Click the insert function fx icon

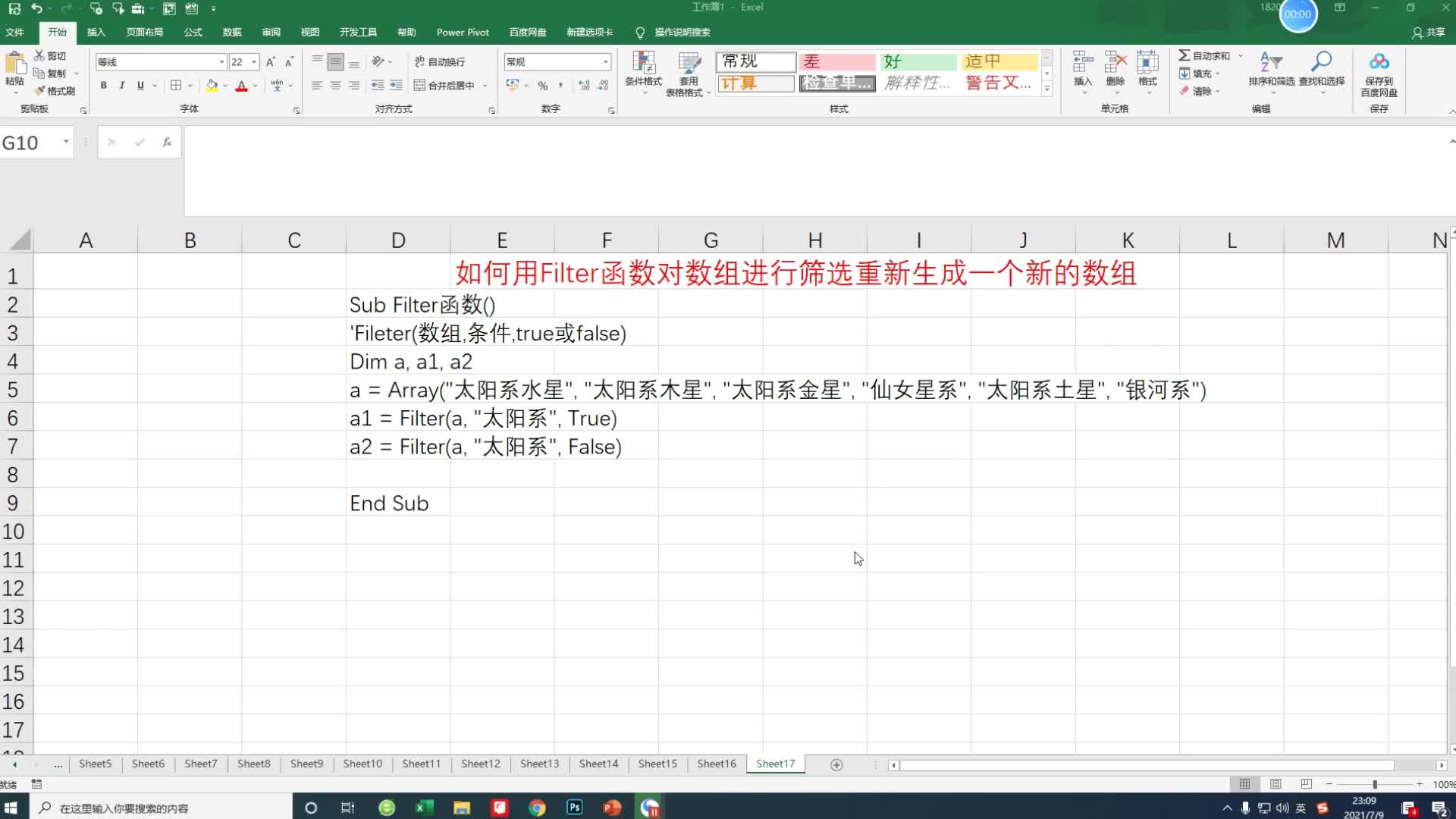[167, 142]
